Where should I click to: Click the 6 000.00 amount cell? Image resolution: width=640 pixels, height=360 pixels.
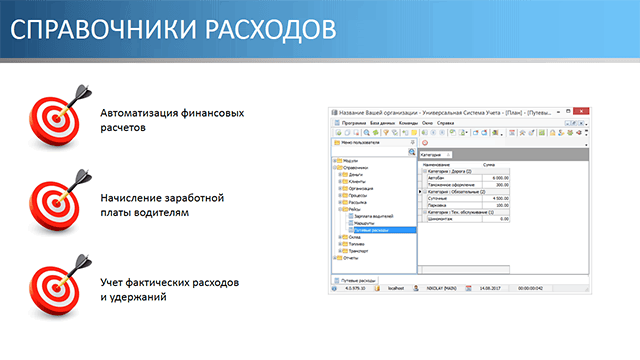(496, 178)
